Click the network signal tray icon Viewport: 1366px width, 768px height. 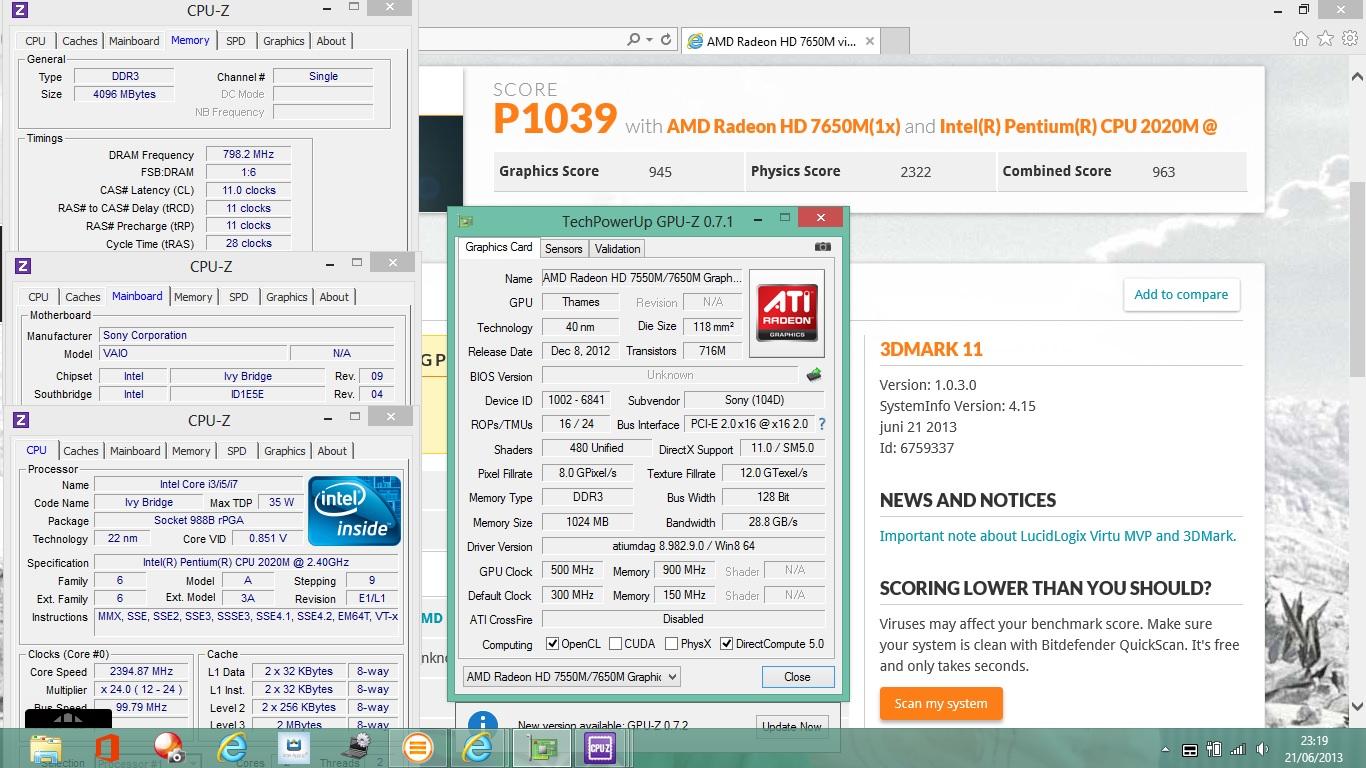(x=1238, y=750)
